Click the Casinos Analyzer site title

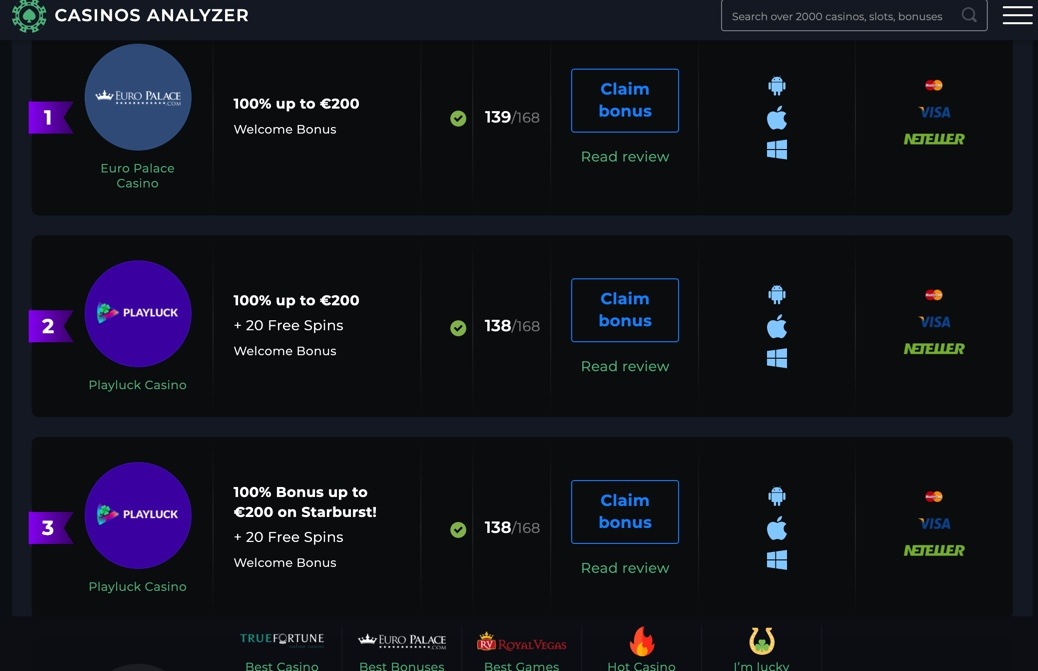(x=152, y=15)
